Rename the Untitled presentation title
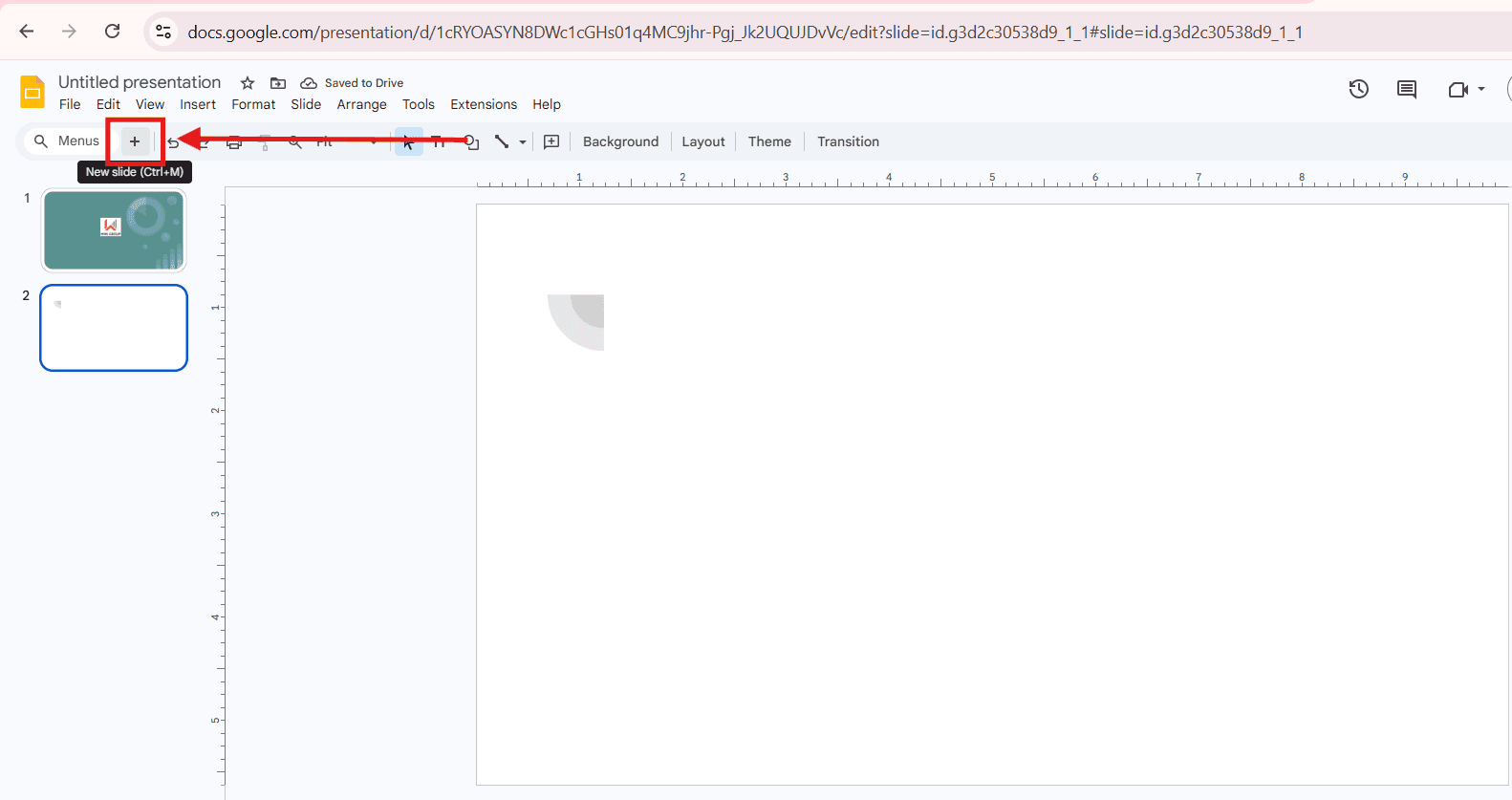The height and width of the screenshot is (800, 1512). pyautogui.click(x=140, y=82)
